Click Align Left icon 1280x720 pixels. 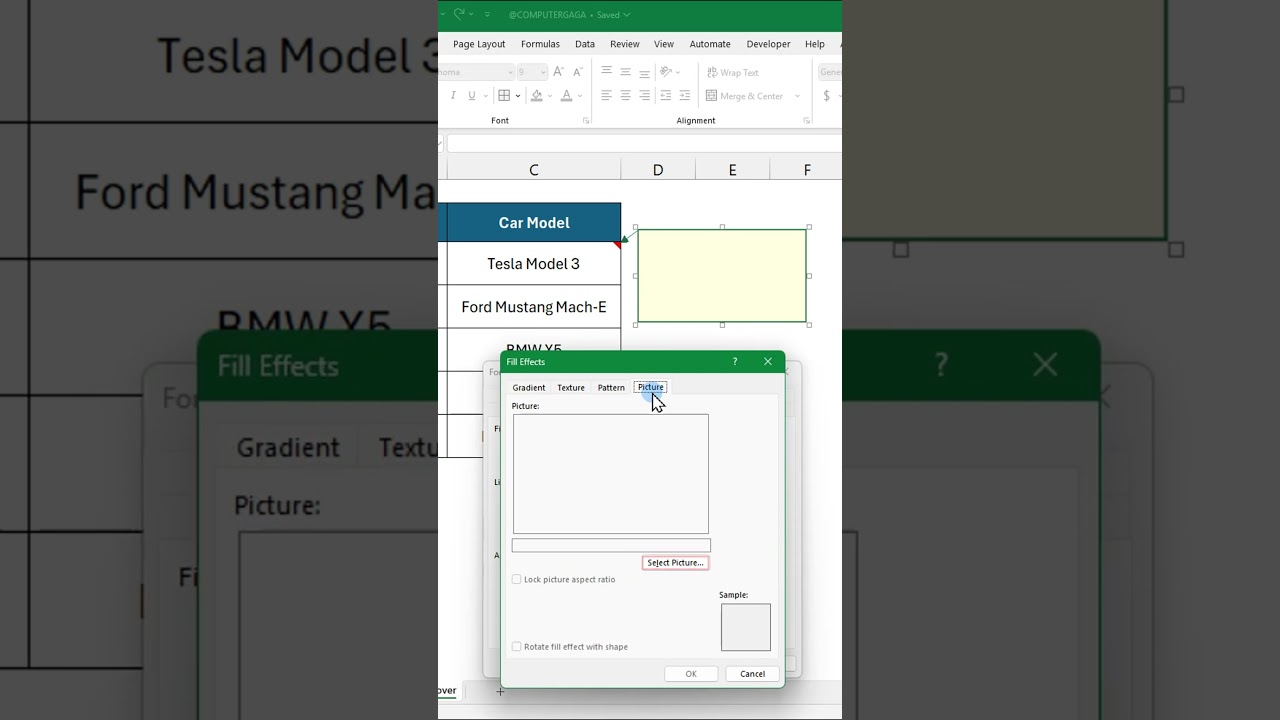(606, 96)
